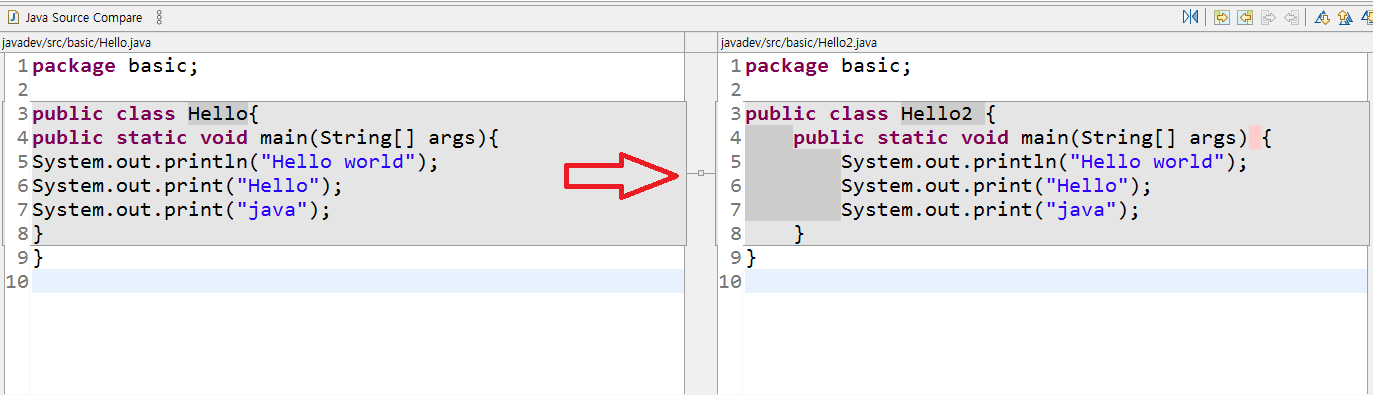Swap the left and right compare views

point(1190,17)
